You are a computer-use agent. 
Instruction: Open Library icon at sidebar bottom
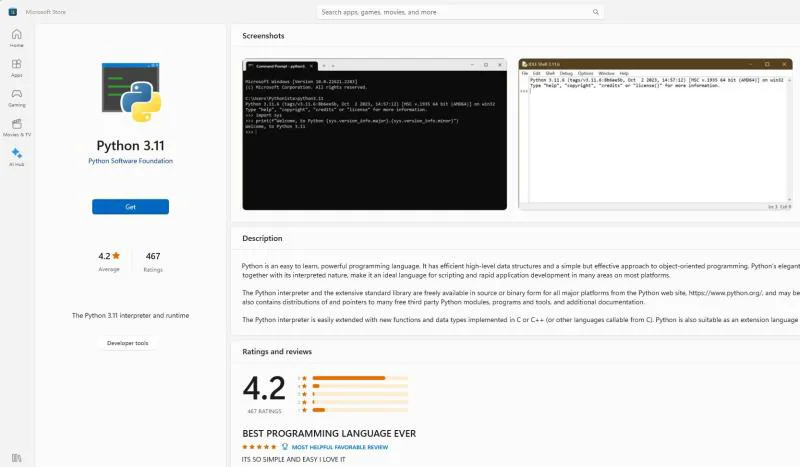[17, 458]
